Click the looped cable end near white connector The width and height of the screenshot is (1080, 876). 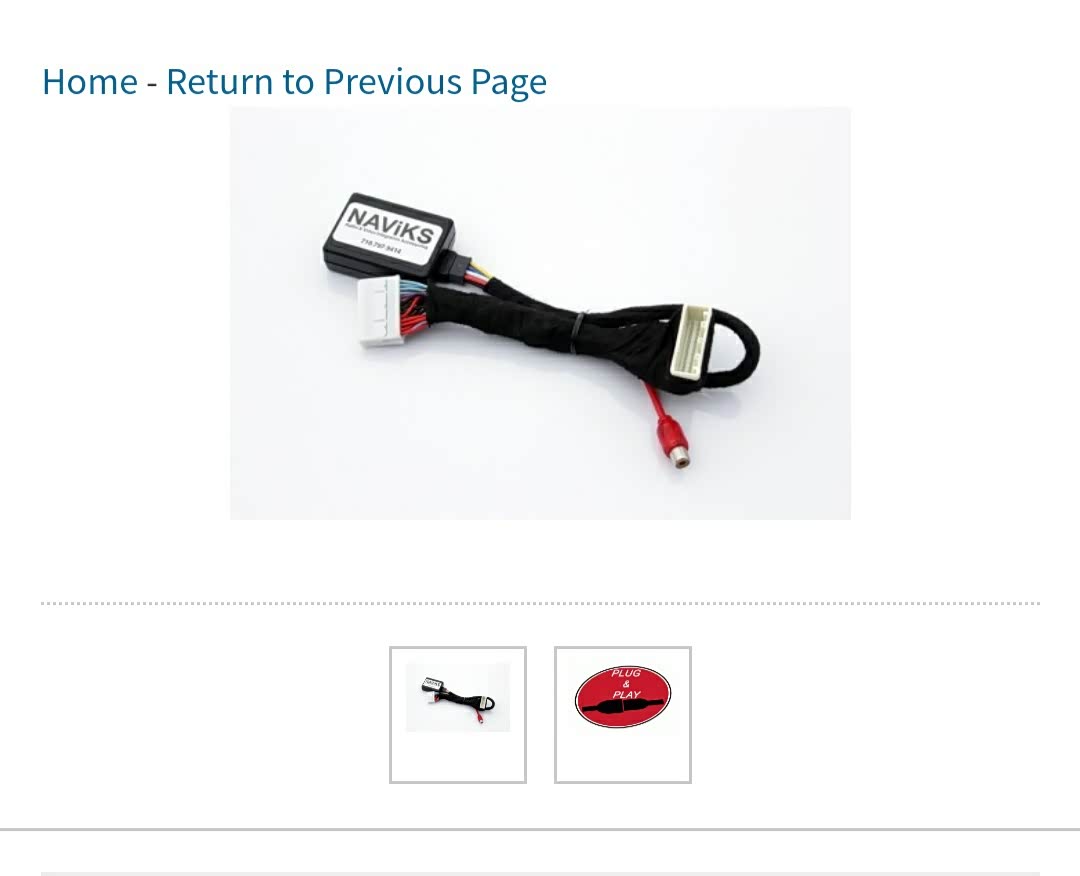click(737, 350)
